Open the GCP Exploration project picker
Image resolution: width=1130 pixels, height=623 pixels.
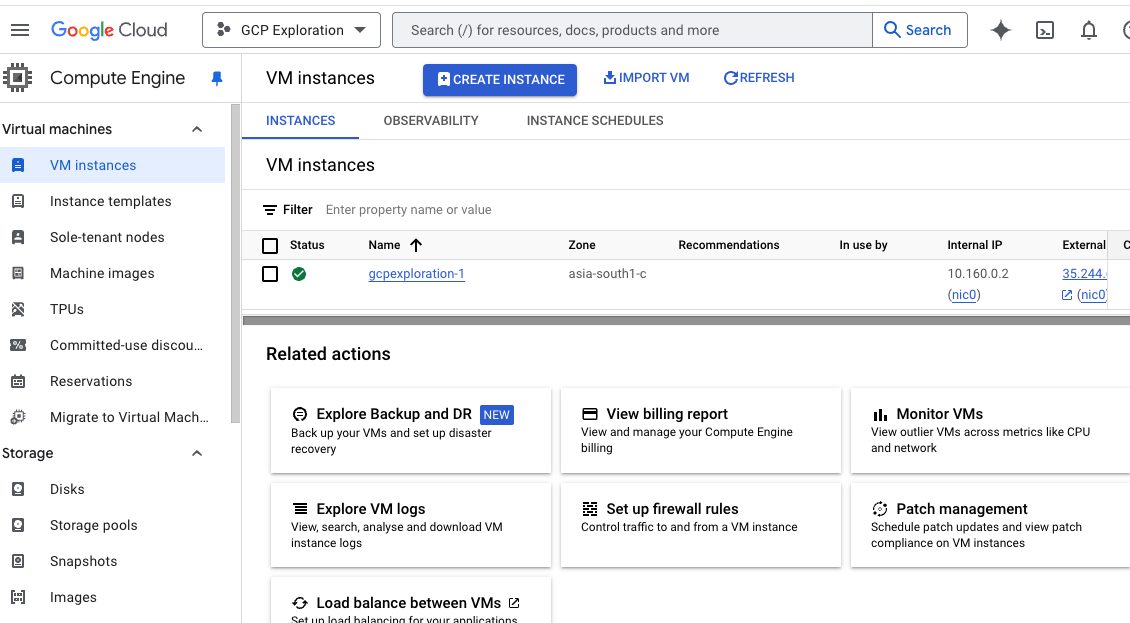coord(291,30)
